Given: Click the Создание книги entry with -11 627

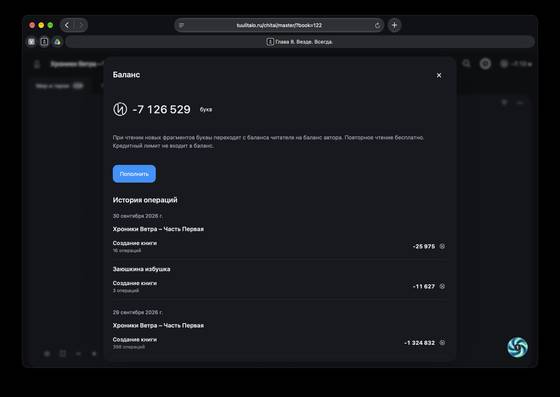Looking at the screenshot, I should coord(279,286).
